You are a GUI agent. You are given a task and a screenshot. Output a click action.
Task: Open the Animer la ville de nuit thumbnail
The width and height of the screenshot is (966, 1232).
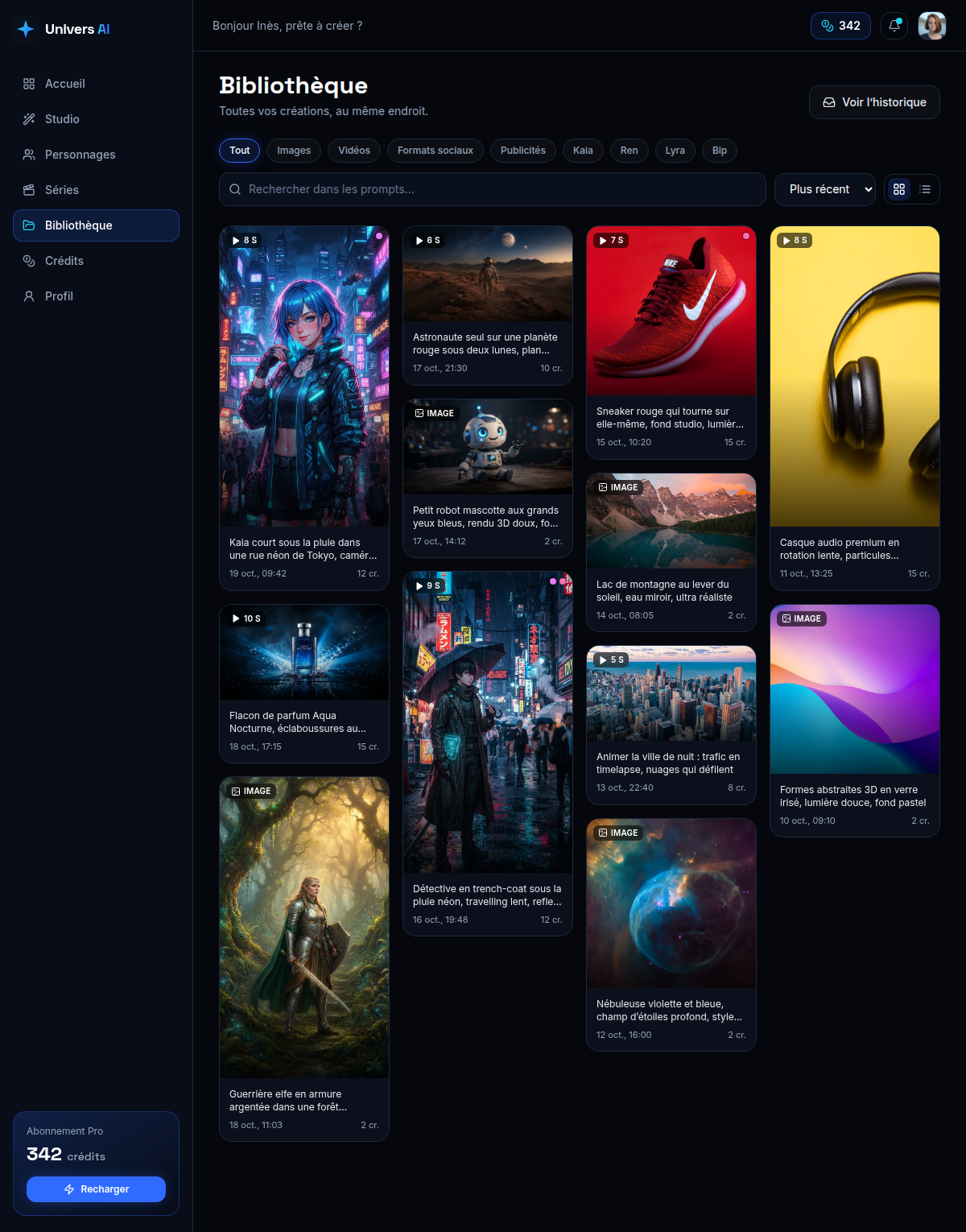point(671,693)
